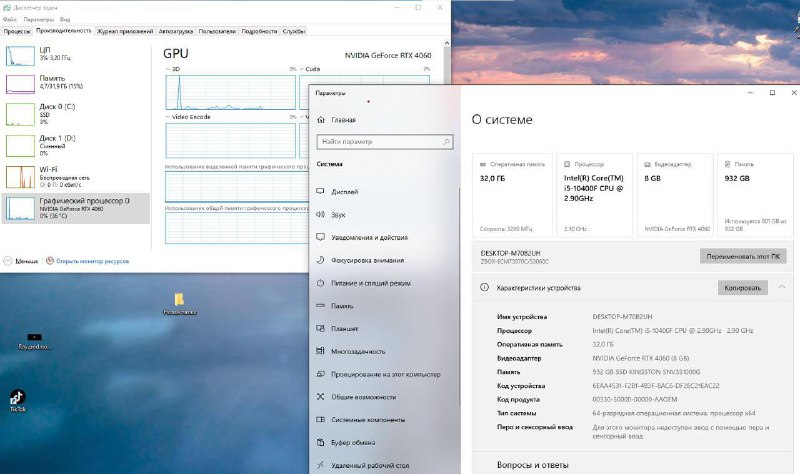The height and width of the screenshot is (474, 800).
Task: Click the Код устройства ID value
Action: coord(656,386)
